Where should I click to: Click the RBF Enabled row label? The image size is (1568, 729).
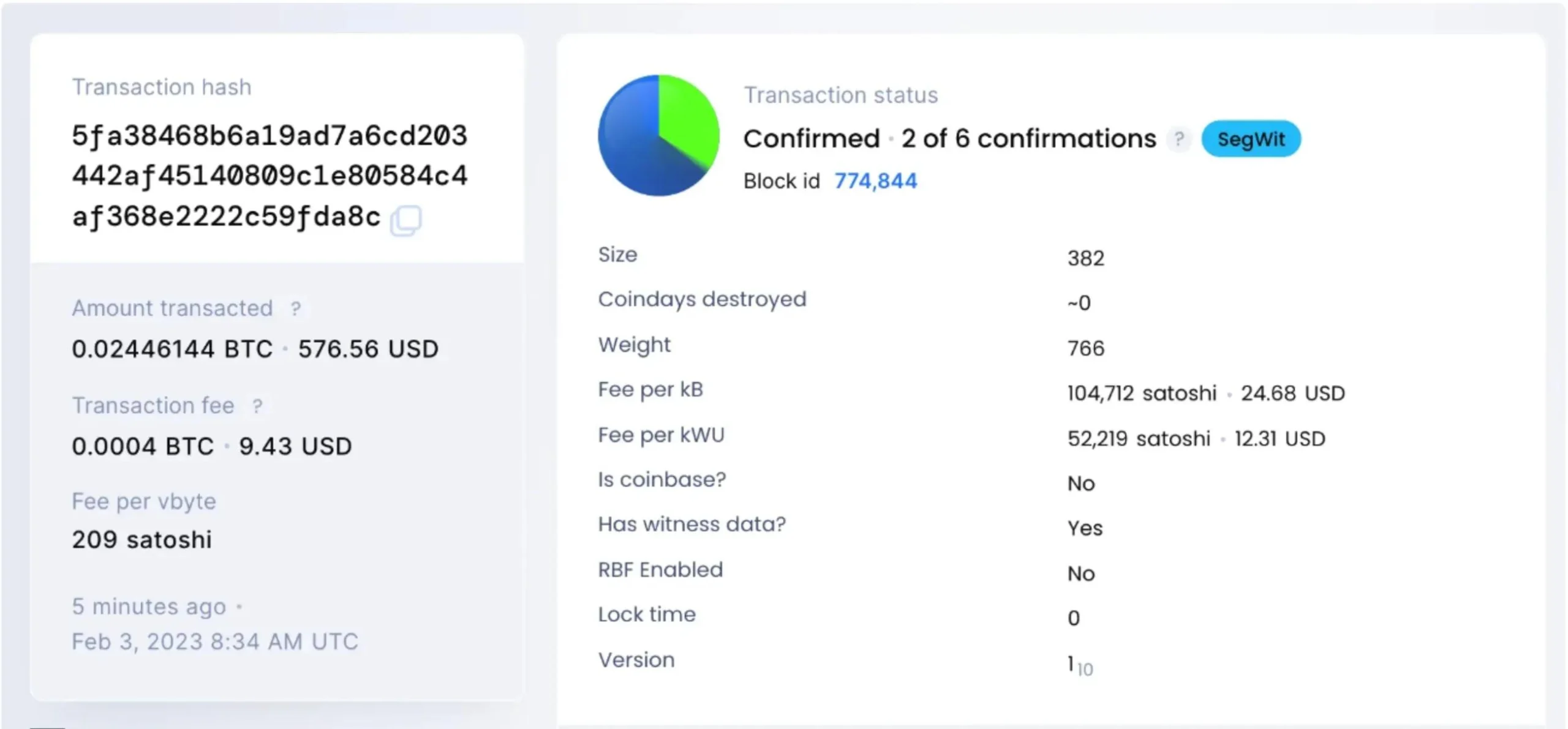660,570
